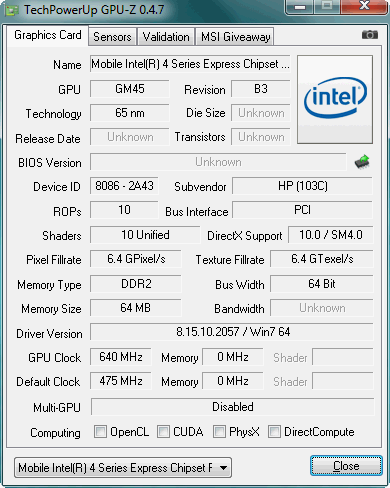
Task: Click the Default Clock row Memory 0 MHz field
Action: (233, 381)
